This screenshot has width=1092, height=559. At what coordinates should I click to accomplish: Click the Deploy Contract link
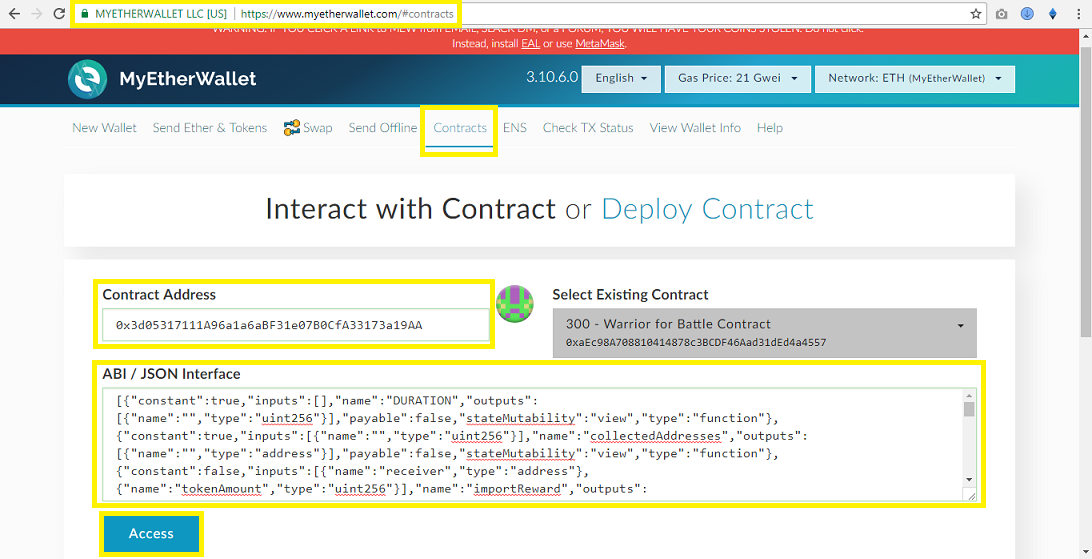click(707, 209)
